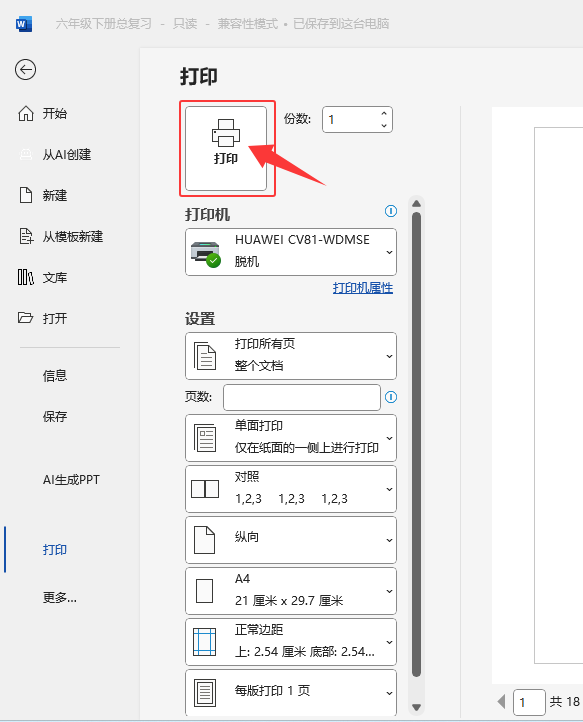The height and width of the screenshot is (722, 583).
Task: Select 信息 in backstage menu
Action: pyautogui.click(x=55, y=376)
